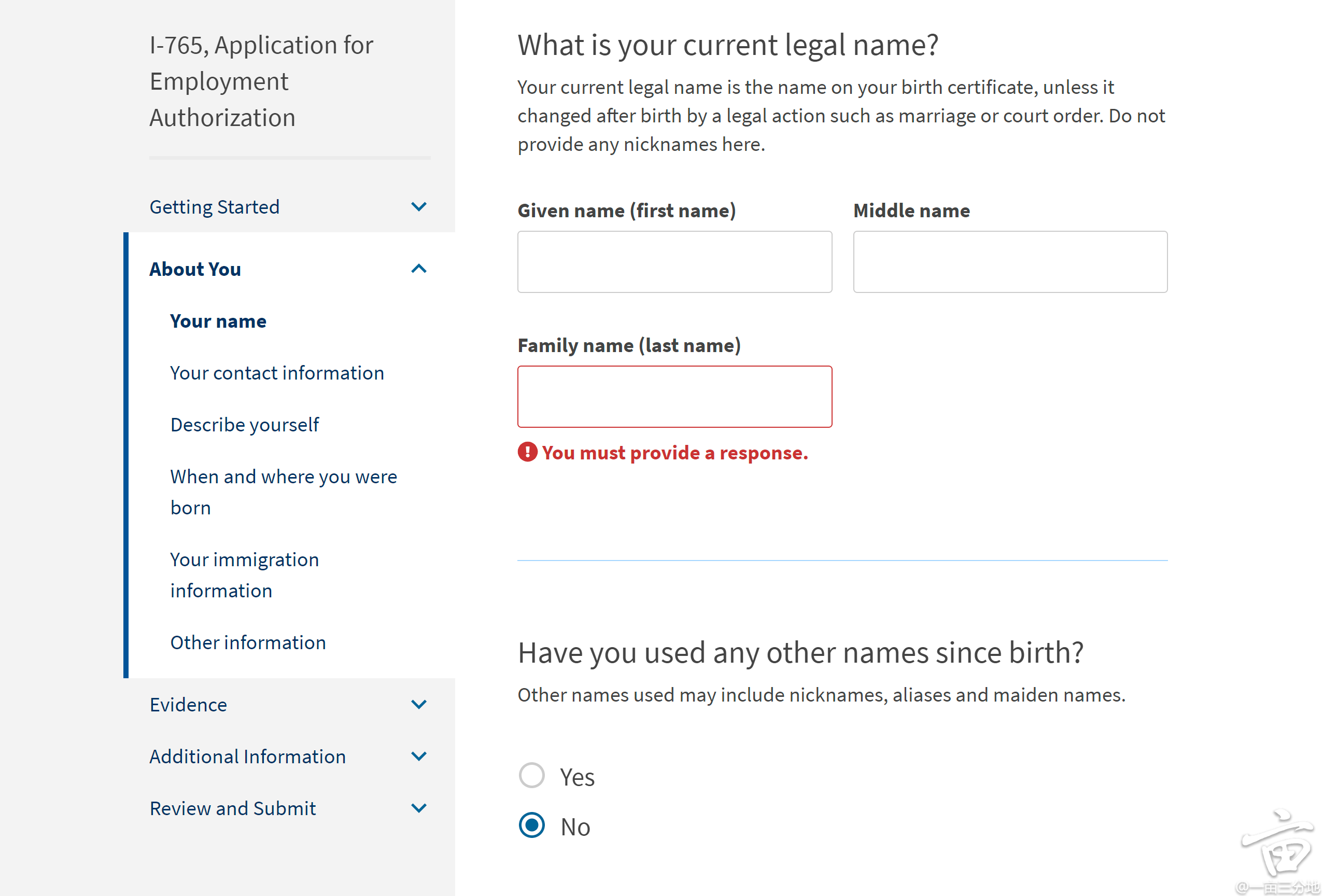Open the Additional Information section
The height and width of the screenshot is (896, 1323).
(248, 757)
